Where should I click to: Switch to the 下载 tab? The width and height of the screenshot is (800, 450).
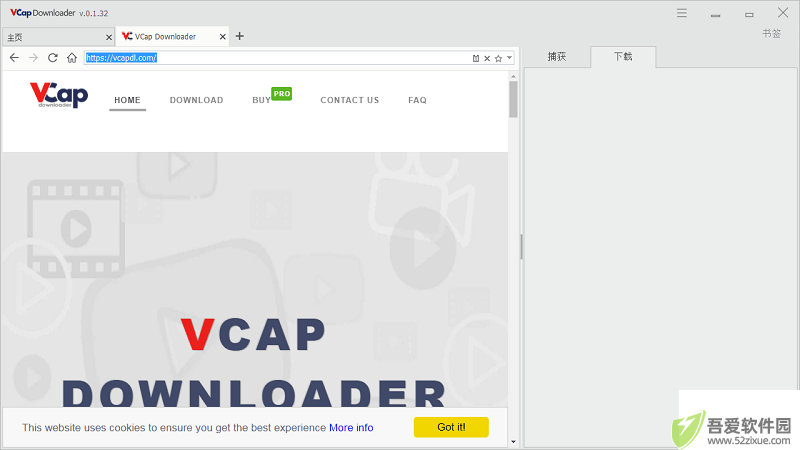pyautogui.click(x=623, y=57)
